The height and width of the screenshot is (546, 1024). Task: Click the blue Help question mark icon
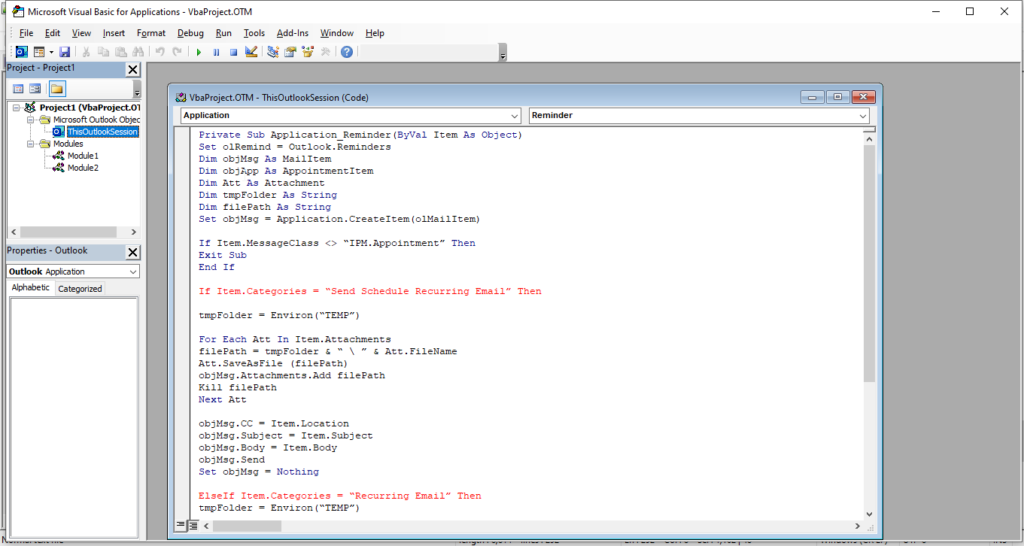(x=347, y=52)
